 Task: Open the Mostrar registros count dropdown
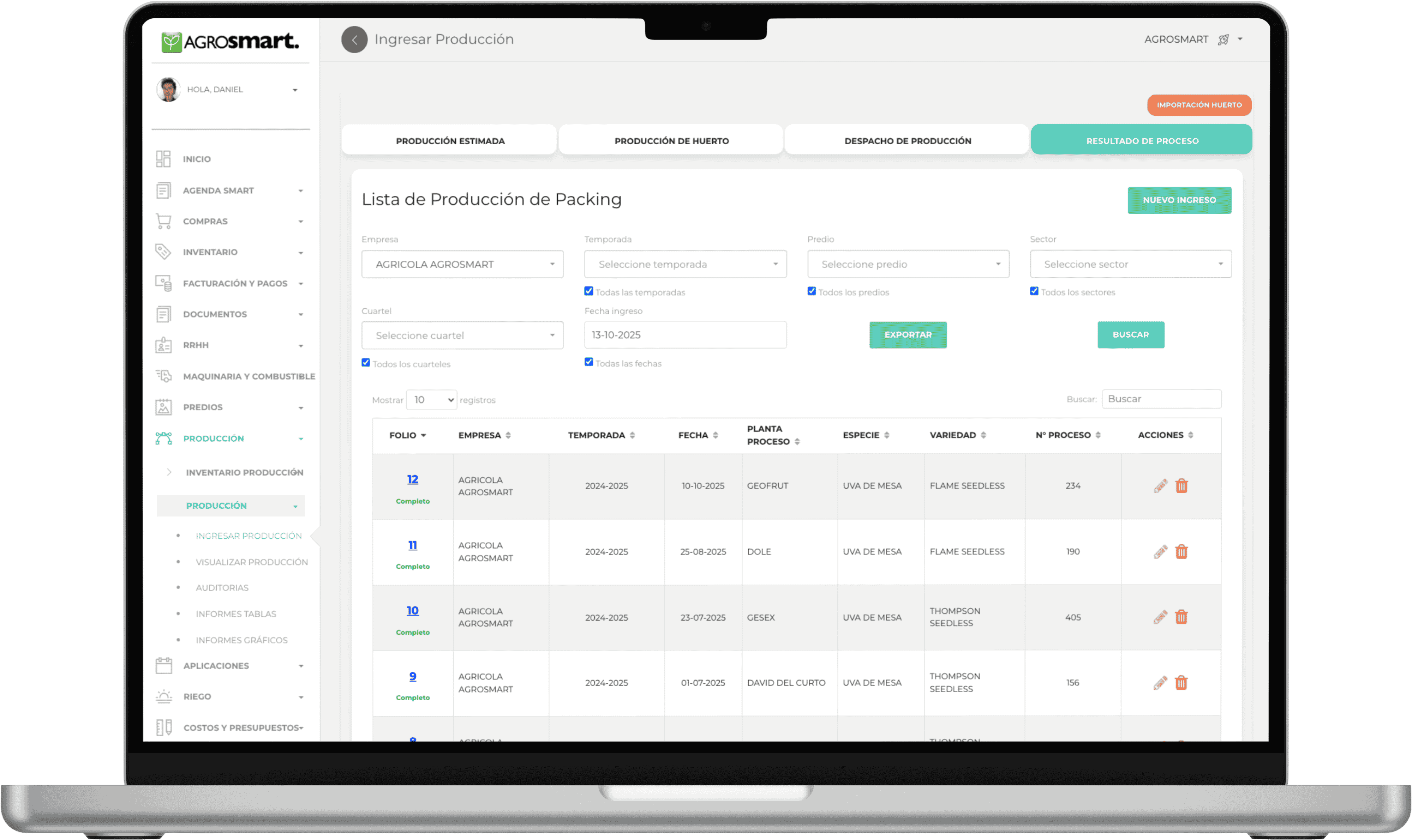click(431, 400)
